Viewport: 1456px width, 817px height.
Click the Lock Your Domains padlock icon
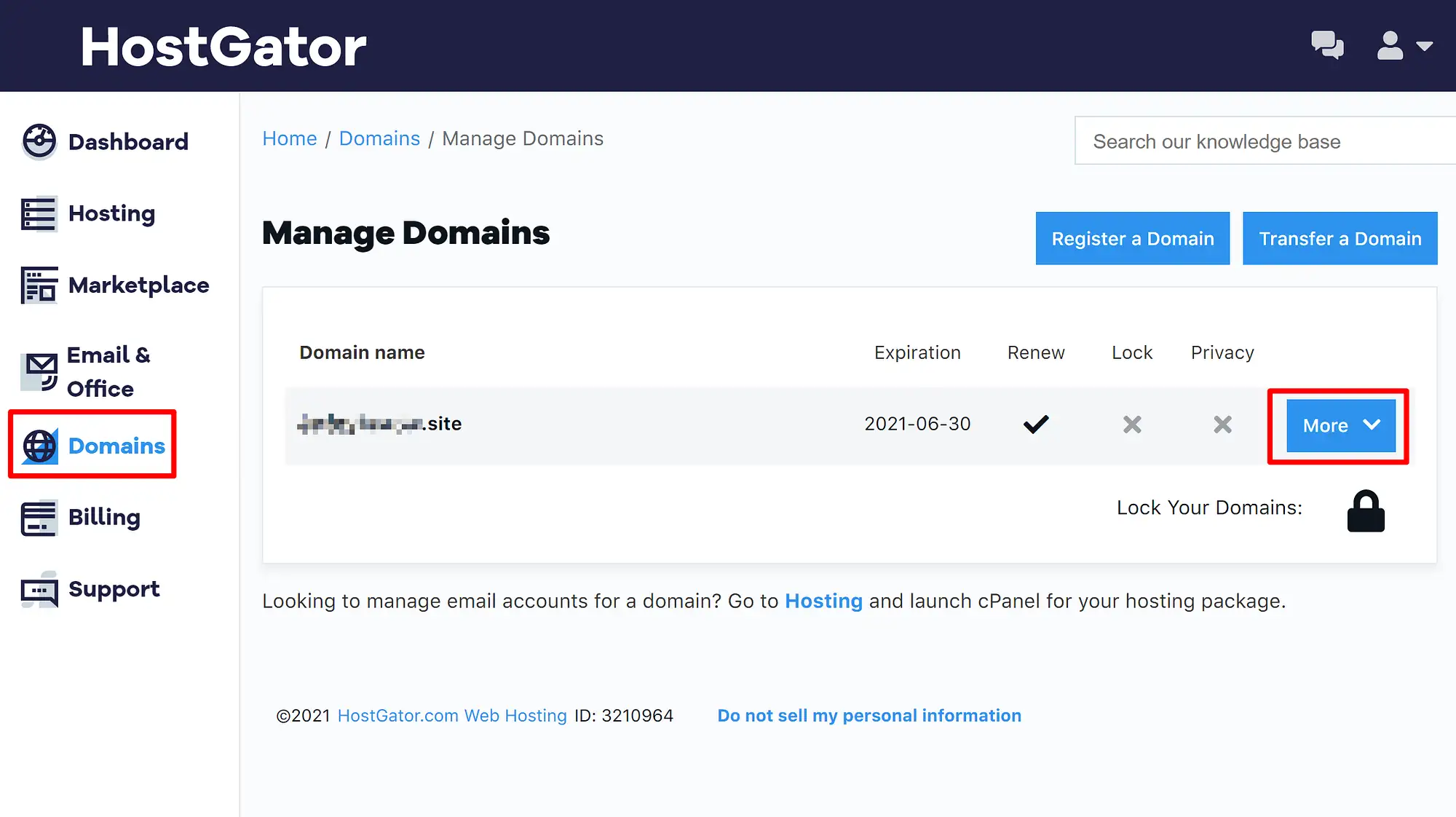[x=1364, y=508]
